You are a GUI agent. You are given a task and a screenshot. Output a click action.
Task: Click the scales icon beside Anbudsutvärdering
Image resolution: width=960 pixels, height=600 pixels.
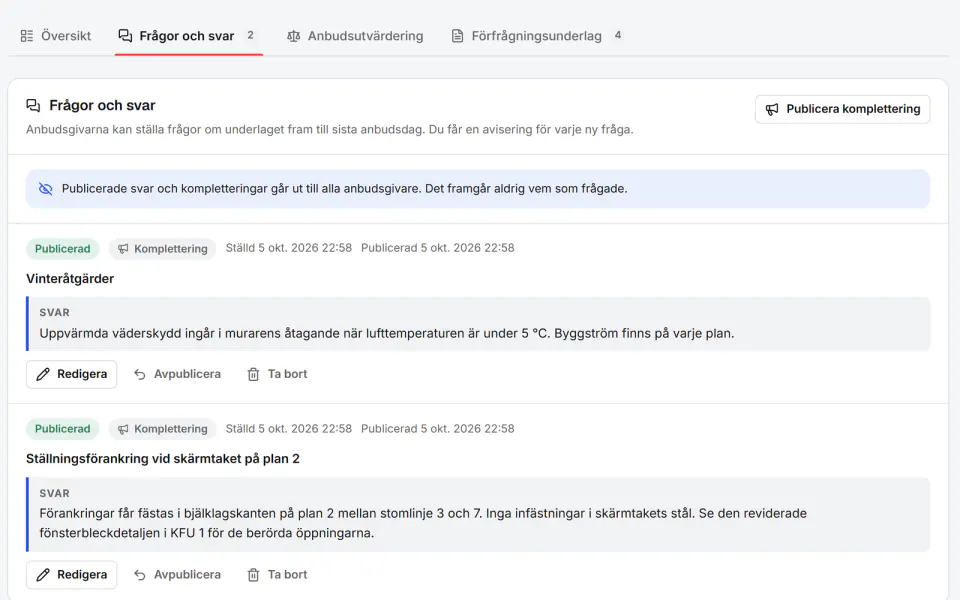pyautogui.click(x=294, y=36)
